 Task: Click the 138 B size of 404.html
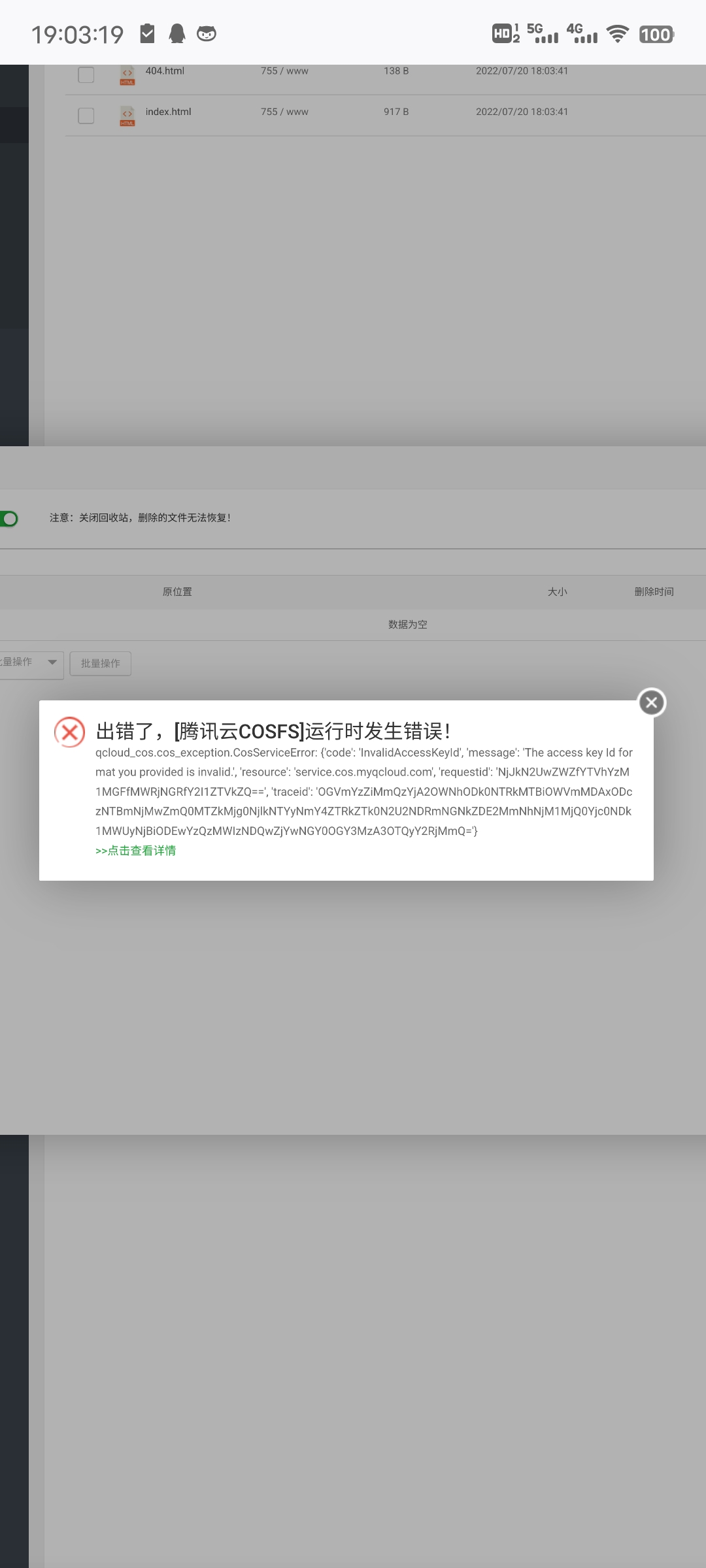pos(396,71)
